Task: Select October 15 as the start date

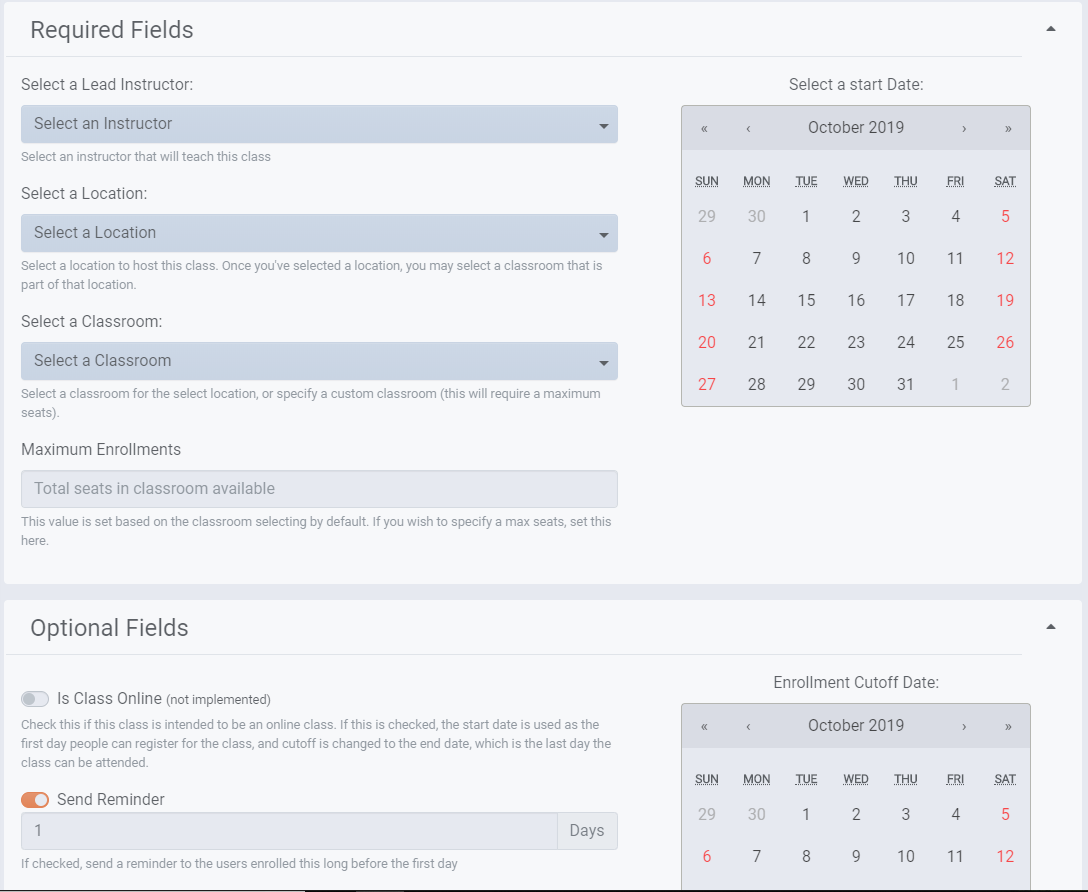Action: pyautogui.click(x=806, y=300)
